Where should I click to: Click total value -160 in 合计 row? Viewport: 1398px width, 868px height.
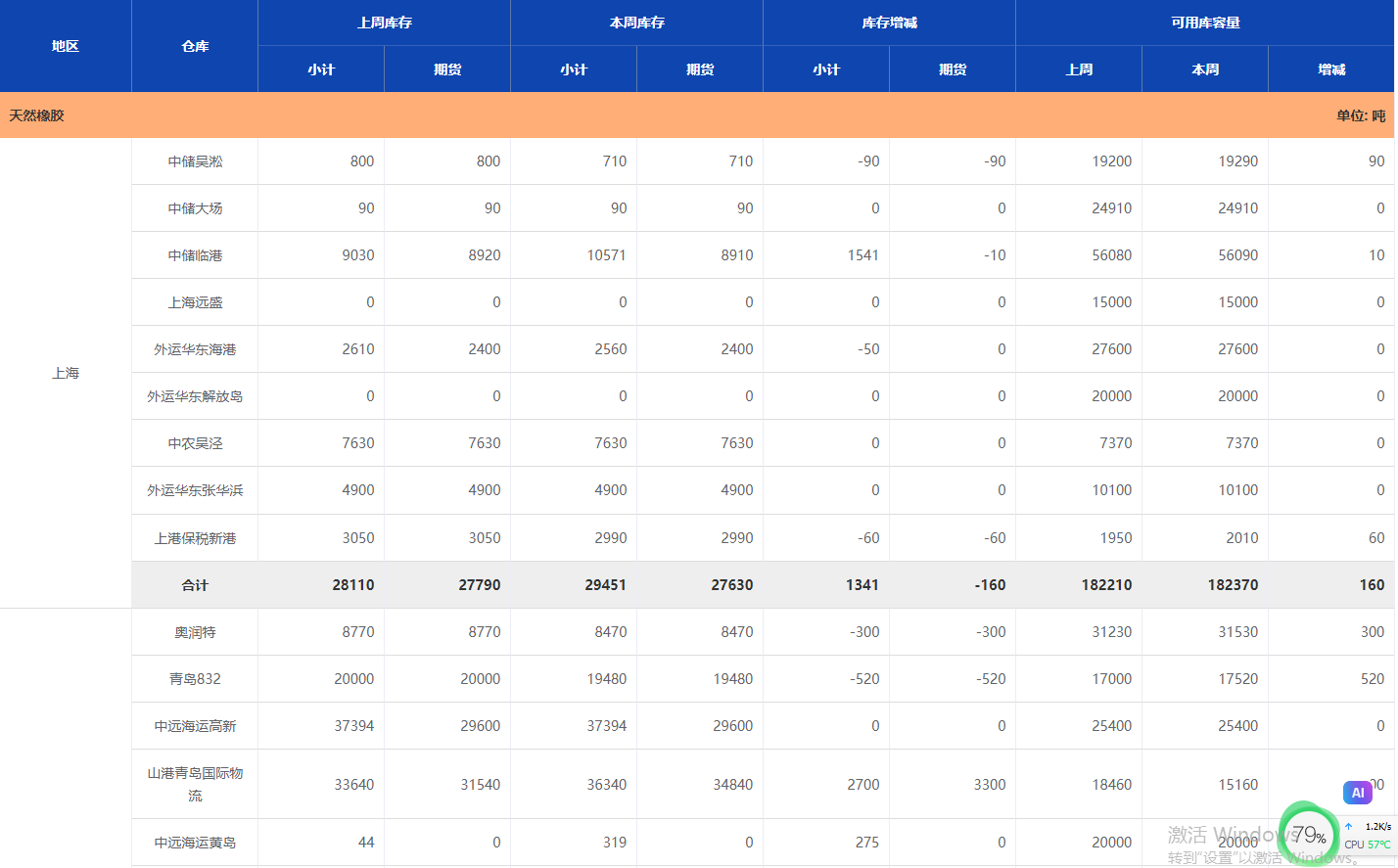click(x=989, y=585)
